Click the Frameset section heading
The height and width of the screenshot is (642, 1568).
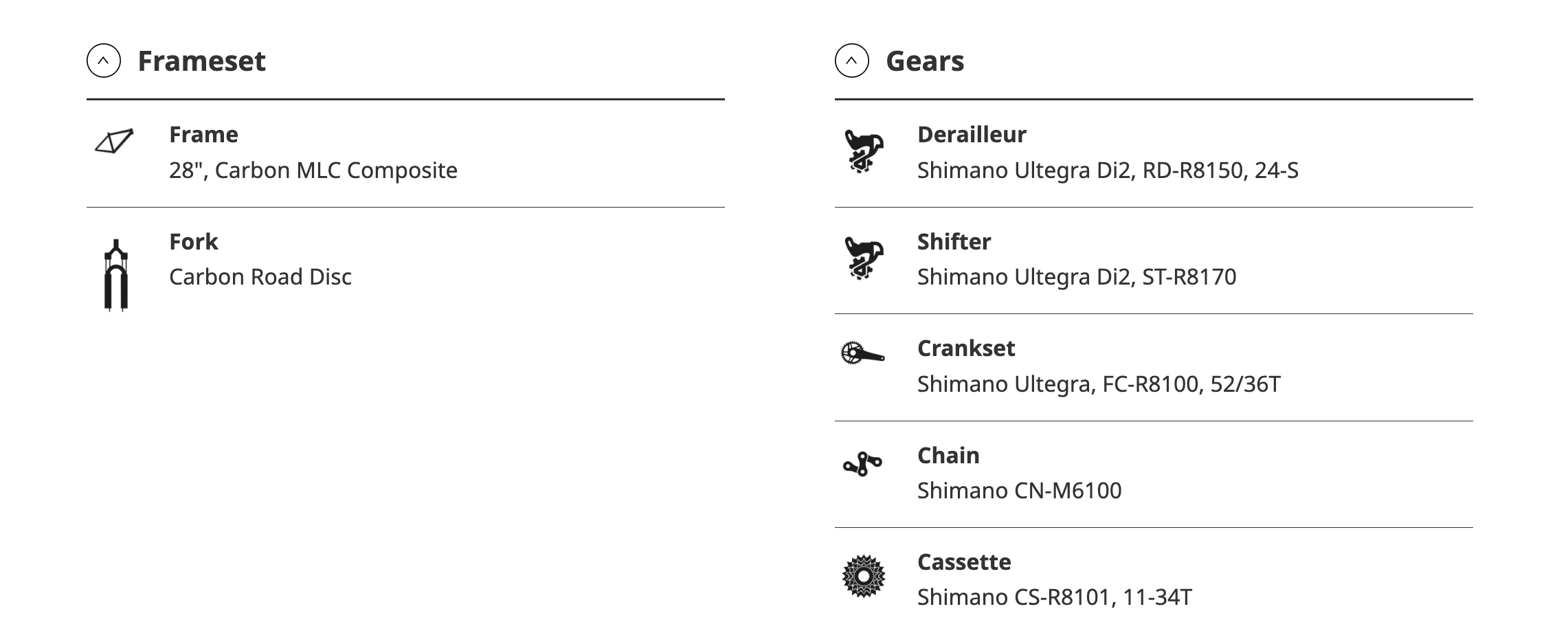pyautogui.click(x=201, y=60)
